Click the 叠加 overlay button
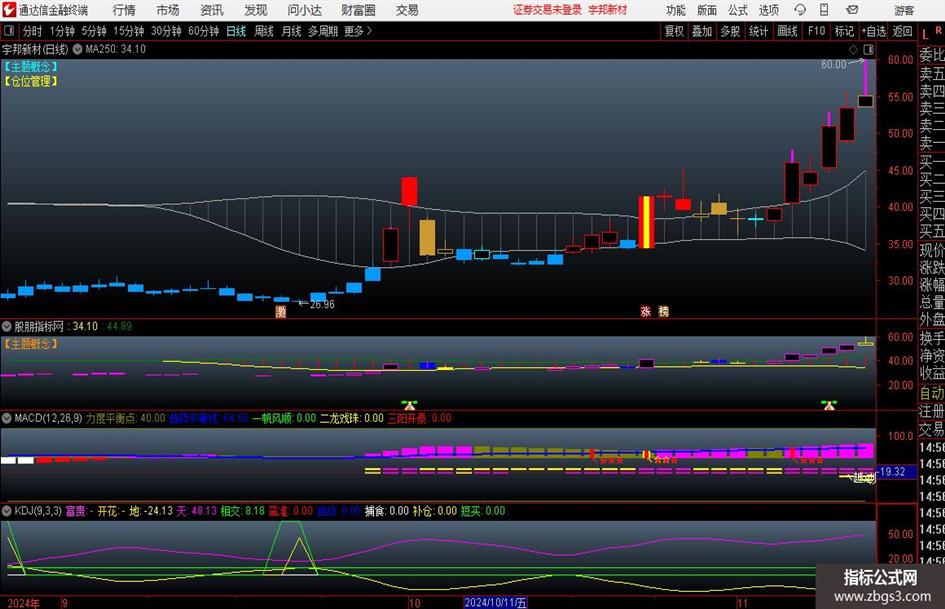Screen dimensions: 945x609 702,31
